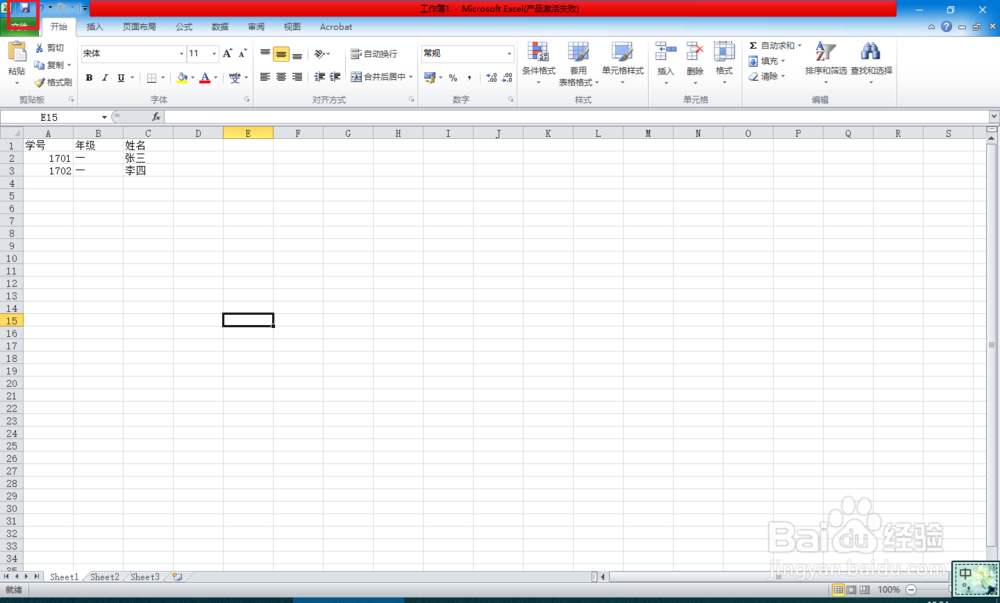Click the Insert cells (插入) icon
This screenshot has width=1000, height=603.
click(666, 52)
